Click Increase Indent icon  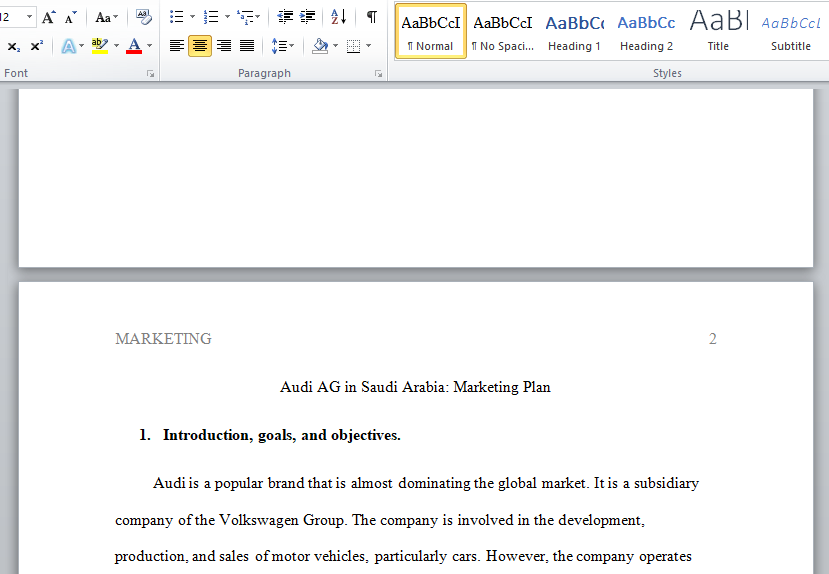(308, 17)
